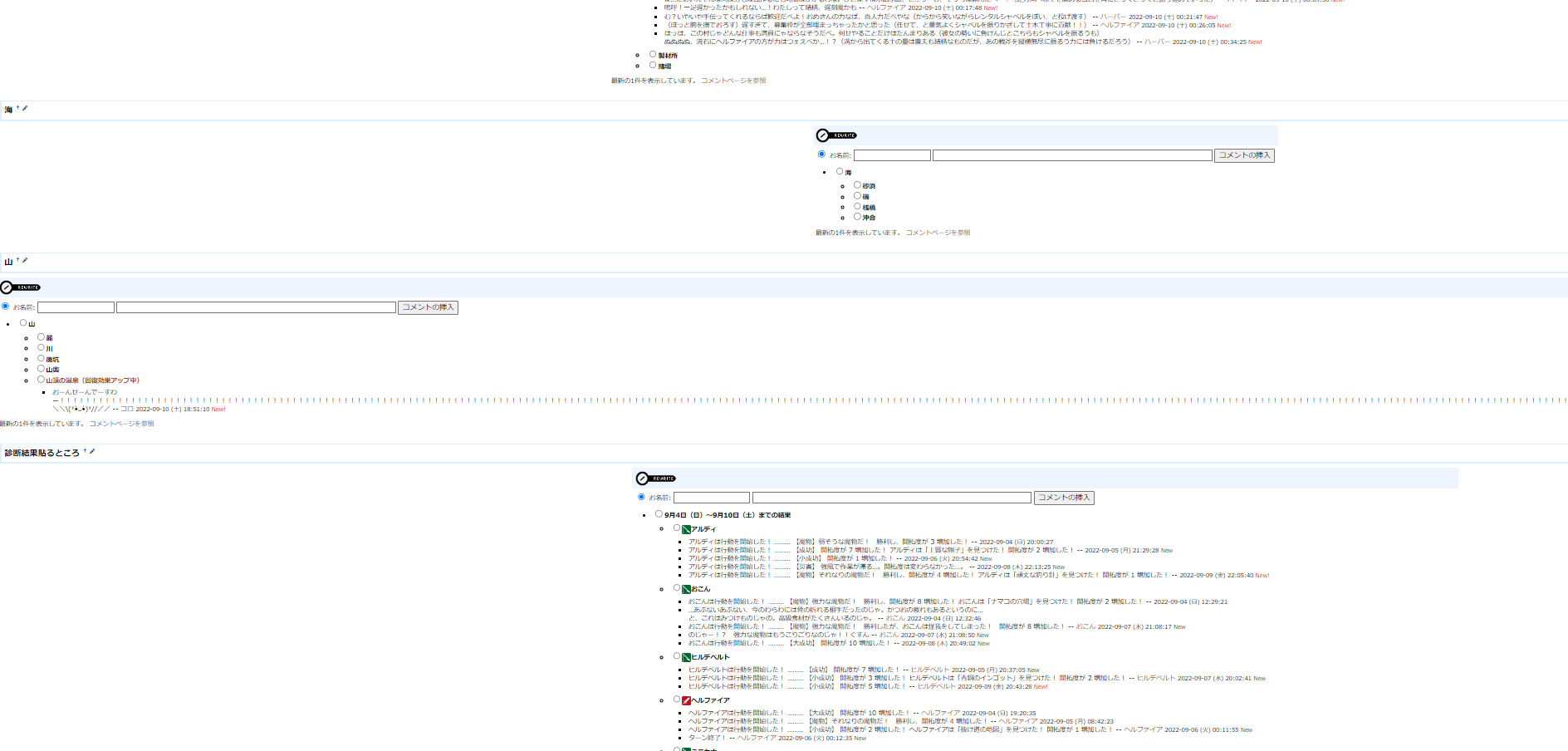The image size is (1568, 751).
Task: Select the おこん radio button
Action: tap(677, 588)
